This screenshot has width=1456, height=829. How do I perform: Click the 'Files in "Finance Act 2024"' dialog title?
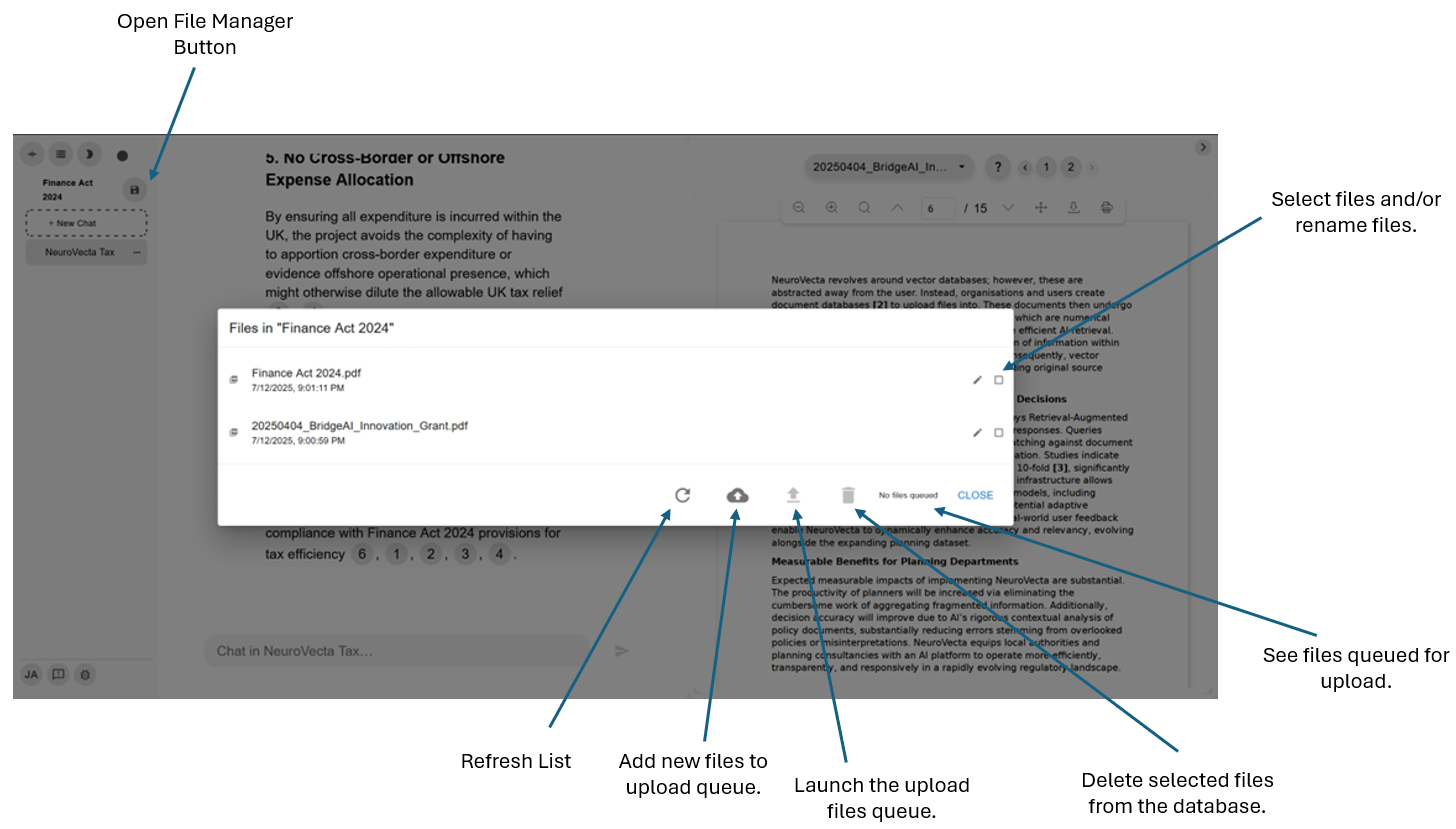coord(312,328)
